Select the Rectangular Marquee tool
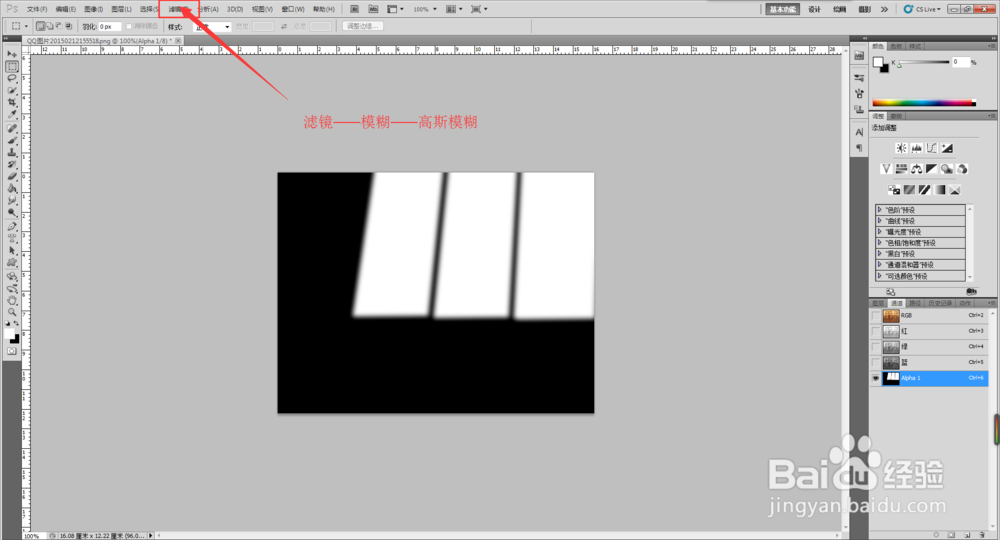 click(x=12, y=66)
